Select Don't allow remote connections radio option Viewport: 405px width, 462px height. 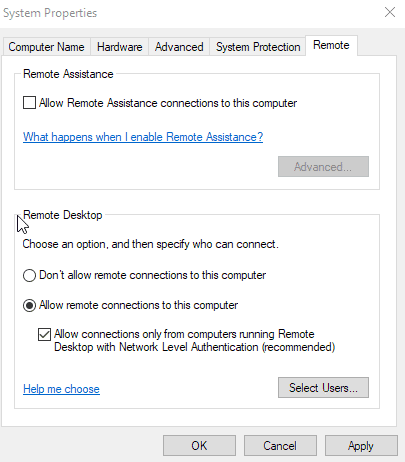pyautogui.click(x=29, y=275)
